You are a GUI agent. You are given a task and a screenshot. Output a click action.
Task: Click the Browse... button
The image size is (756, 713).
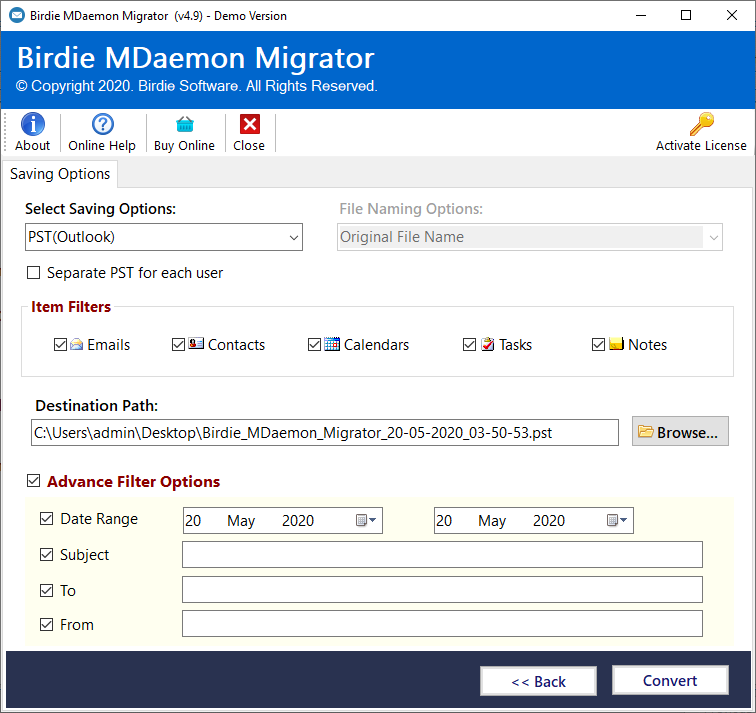(x=680, y=431)
